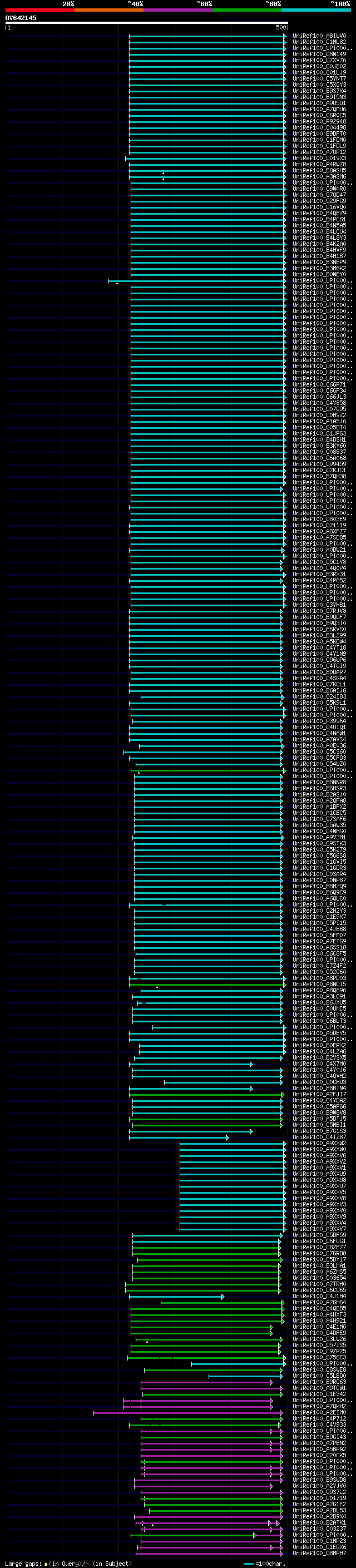Select hit UniRef100_A9XXV7
Screen dimensions: 356x1568
click(x=319, y=1229)
